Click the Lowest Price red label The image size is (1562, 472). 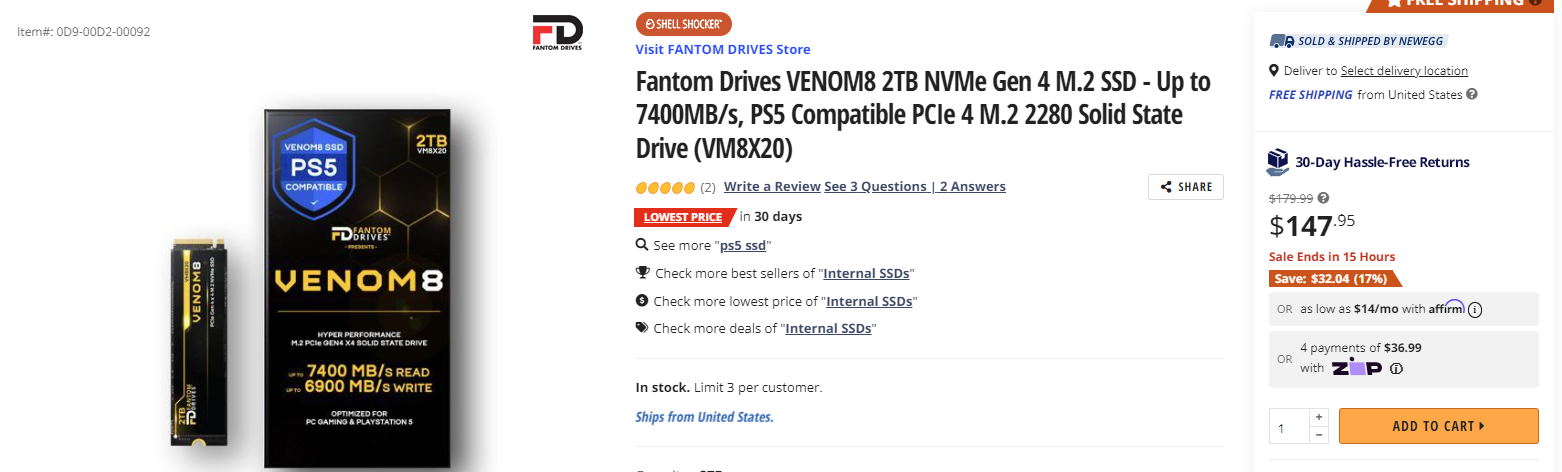(683, 217)
